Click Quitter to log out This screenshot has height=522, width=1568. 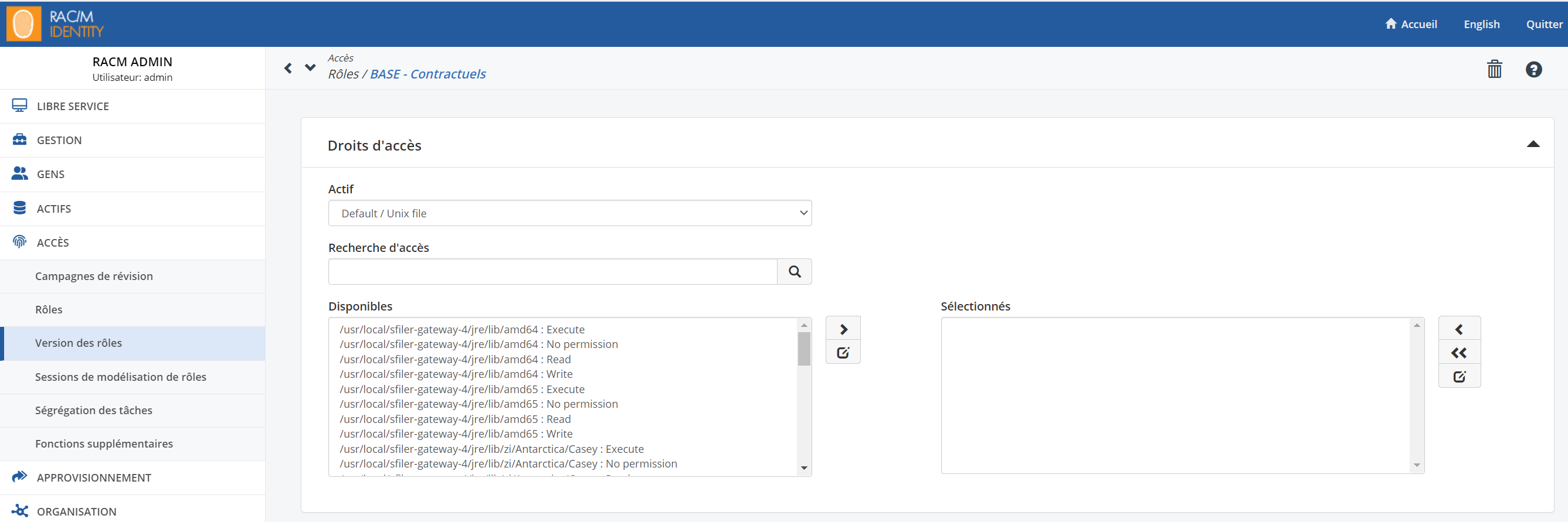(x=1545, y=25)
